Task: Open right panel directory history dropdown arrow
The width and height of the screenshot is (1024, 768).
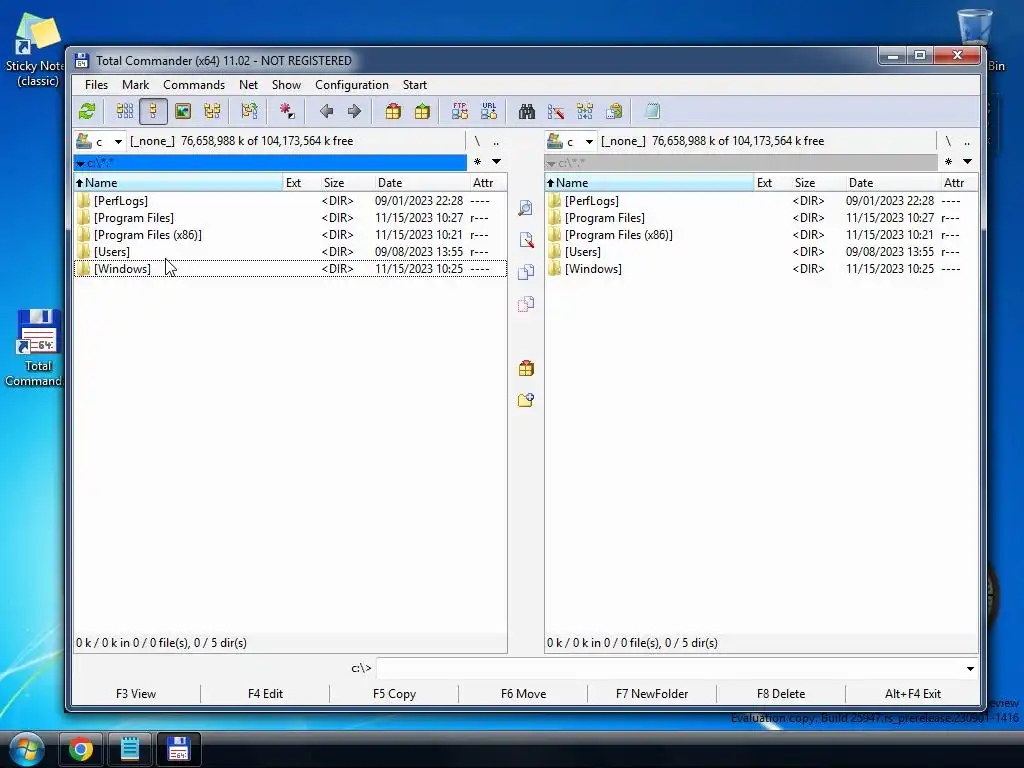Action: click(967, 161)
